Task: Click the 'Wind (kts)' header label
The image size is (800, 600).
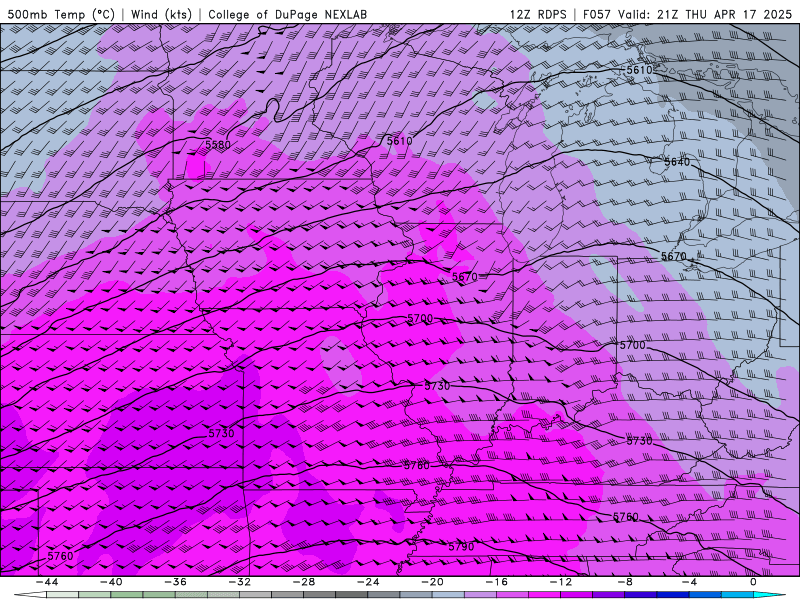Action: tap(161, 14)
